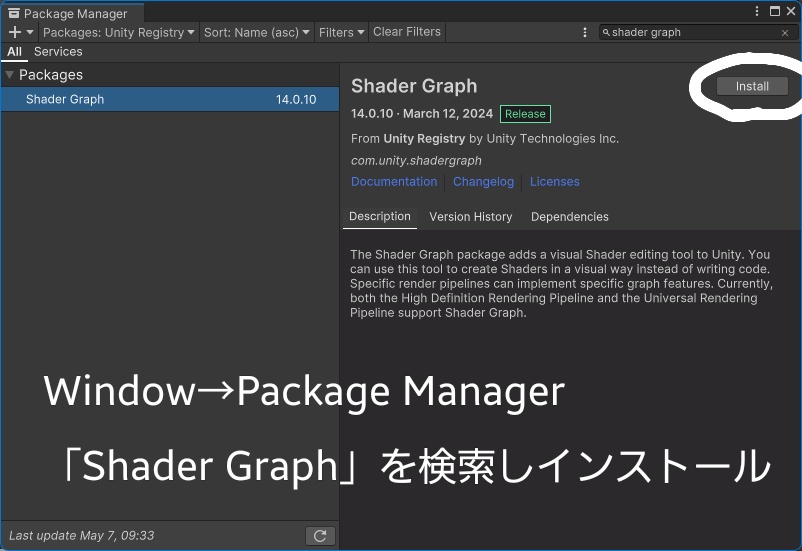Select Shader Graph package row
The width and height of the screenshot is (802, 551).
pos(170,99)
